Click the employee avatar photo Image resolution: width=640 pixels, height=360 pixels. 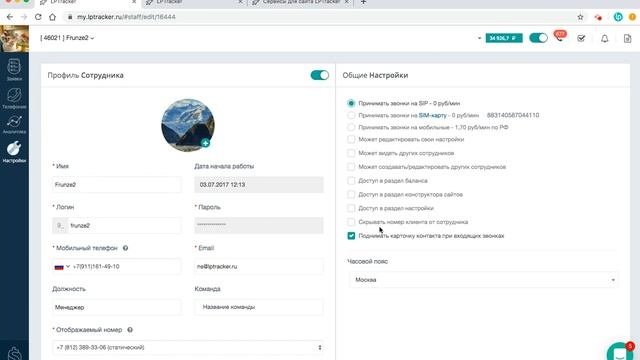(188, 125)
